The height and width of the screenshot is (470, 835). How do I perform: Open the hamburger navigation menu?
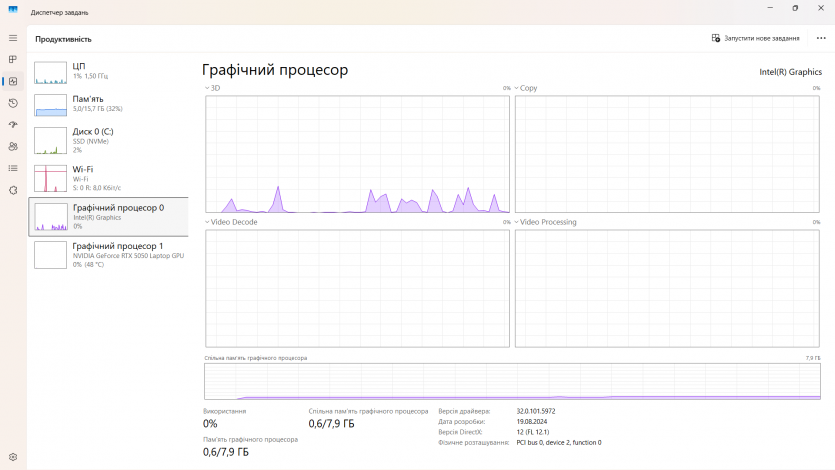(13, 38)
